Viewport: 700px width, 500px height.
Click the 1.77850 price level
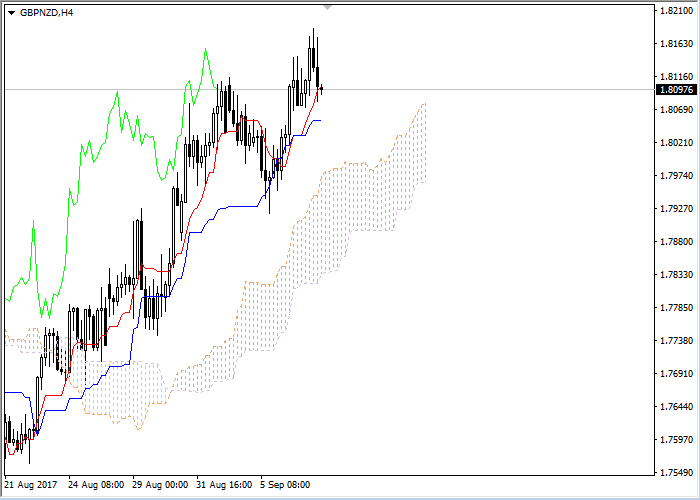(x=676, y=308)
